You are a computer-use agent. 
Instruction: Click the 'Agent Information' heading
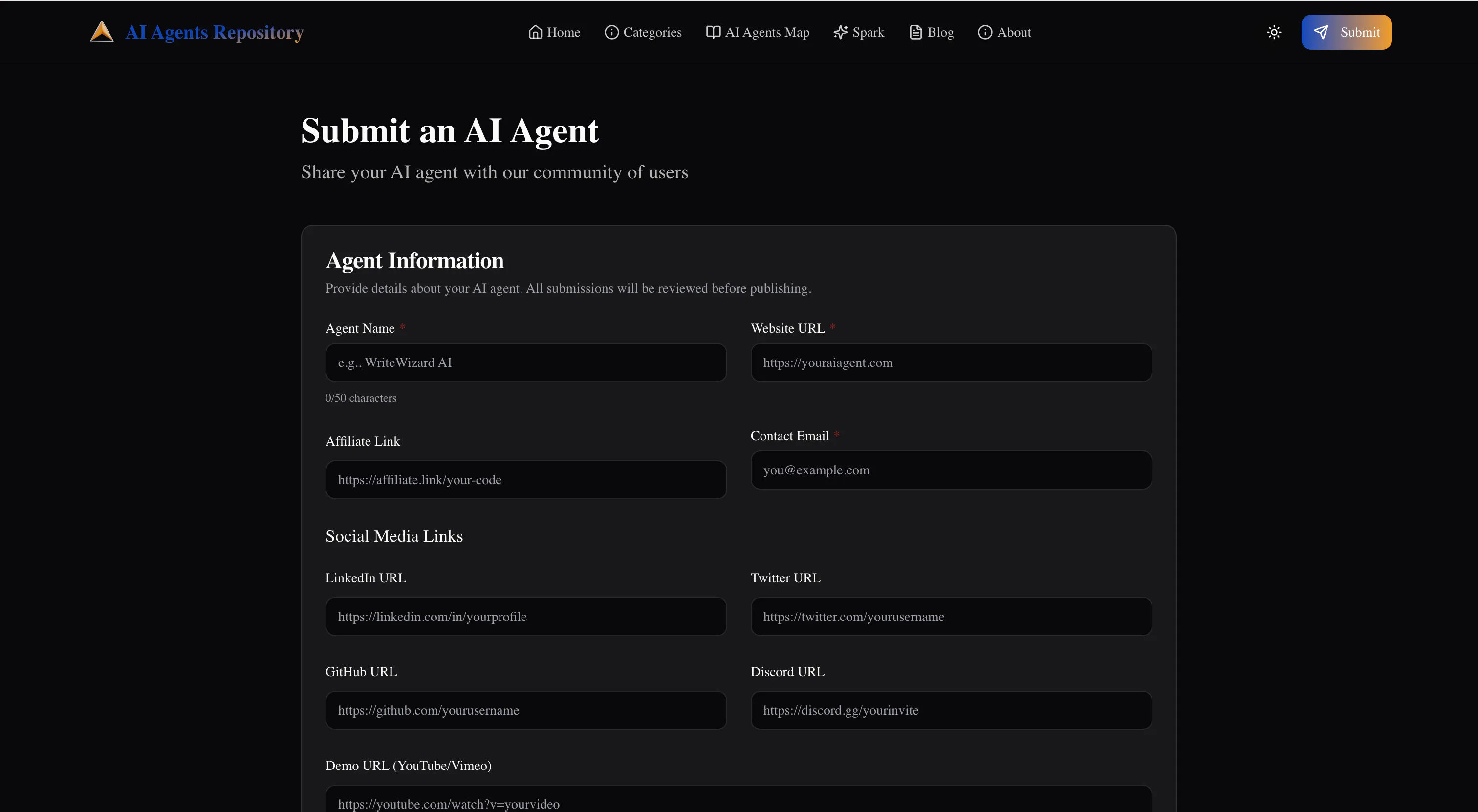click(414, 261)
